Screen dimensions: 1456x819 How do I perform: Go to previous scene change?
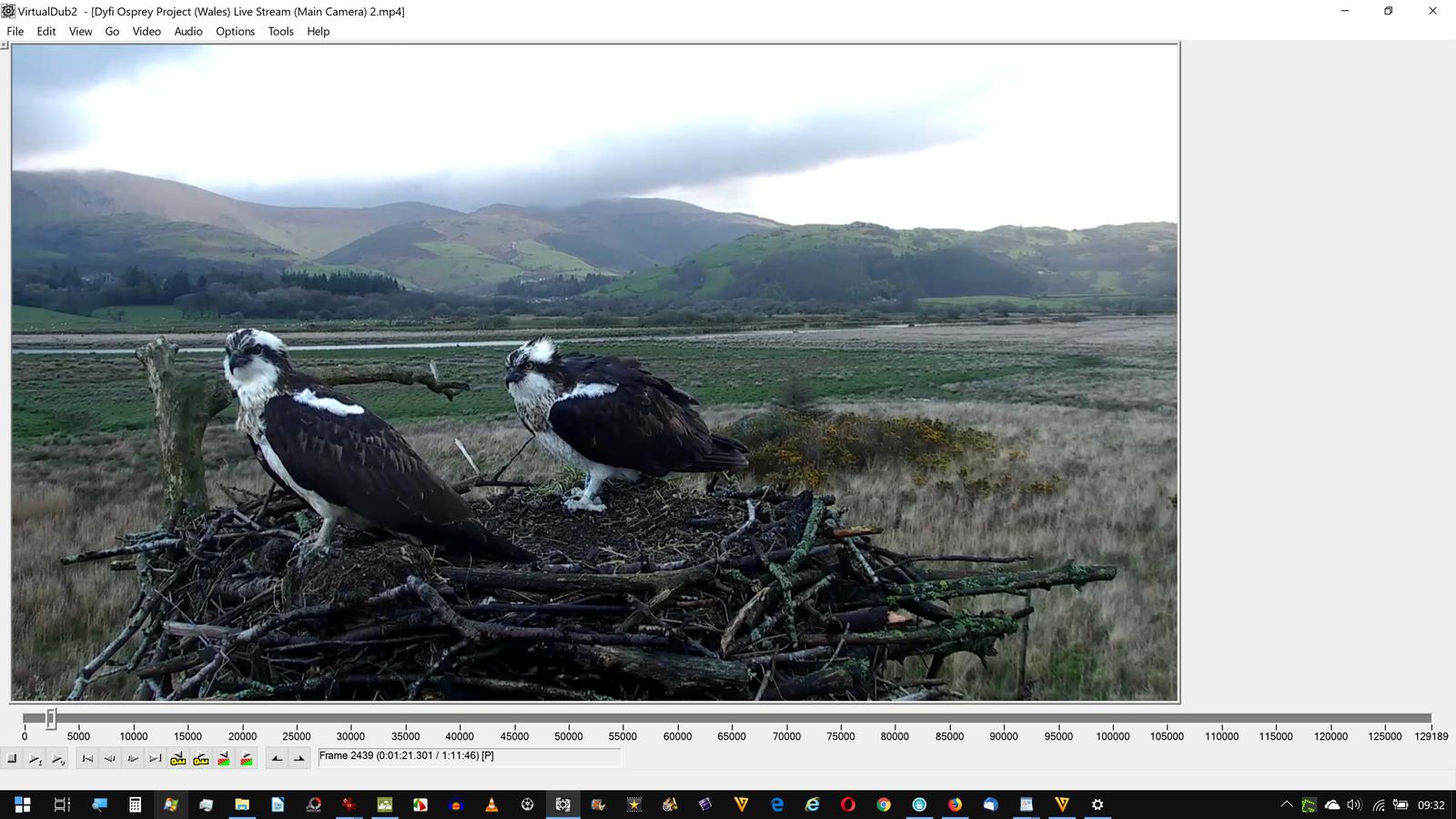click(224, 758)
